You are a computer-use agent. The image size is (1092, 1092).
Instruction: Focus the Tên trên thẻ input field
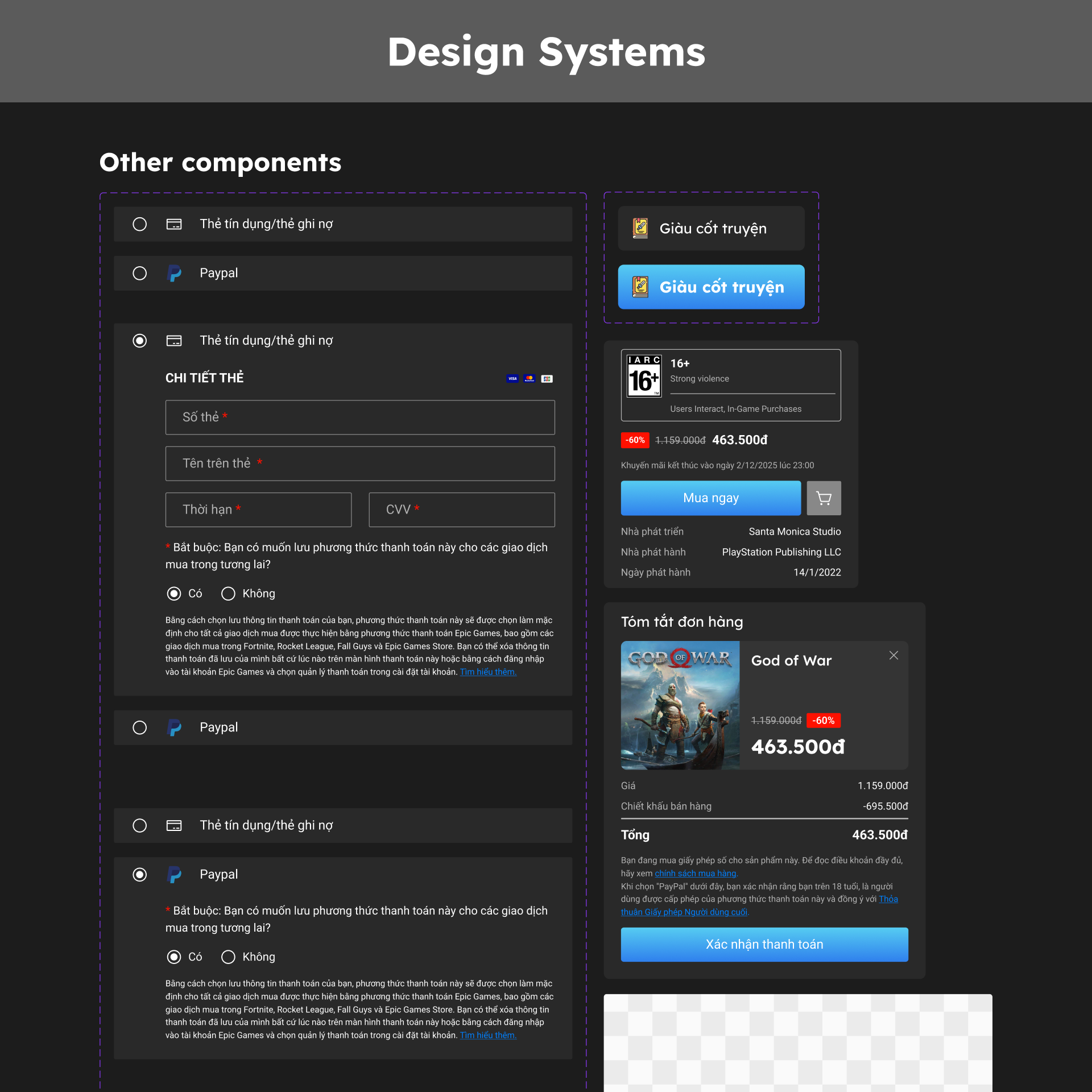click(360, 464)
